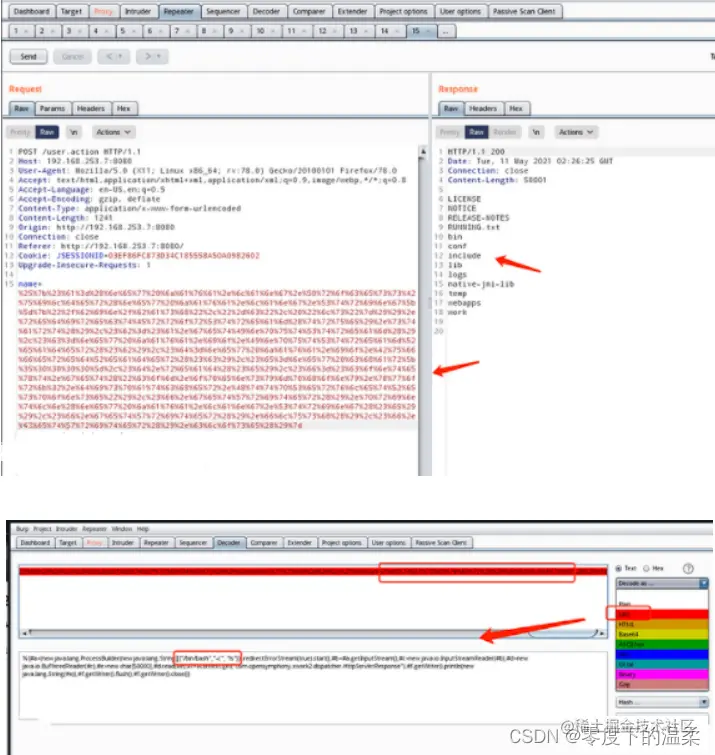Open the Extender tab in the top window
Viewport: 715px width, 755px height.
click(x=352, y=11)
